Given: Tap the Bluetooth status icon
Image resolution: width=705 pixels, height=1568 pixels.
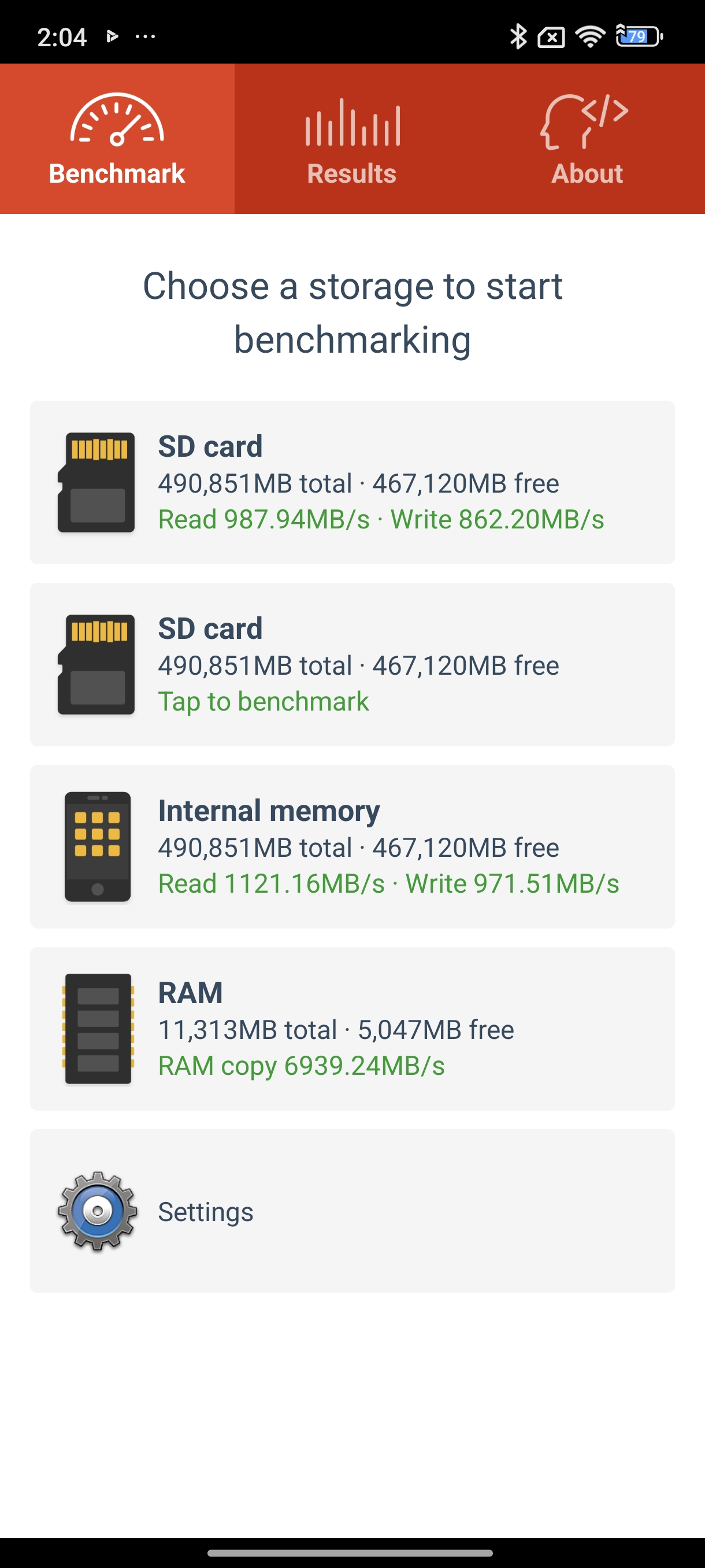Looking at the screenshot, I should tap(518, 36).
